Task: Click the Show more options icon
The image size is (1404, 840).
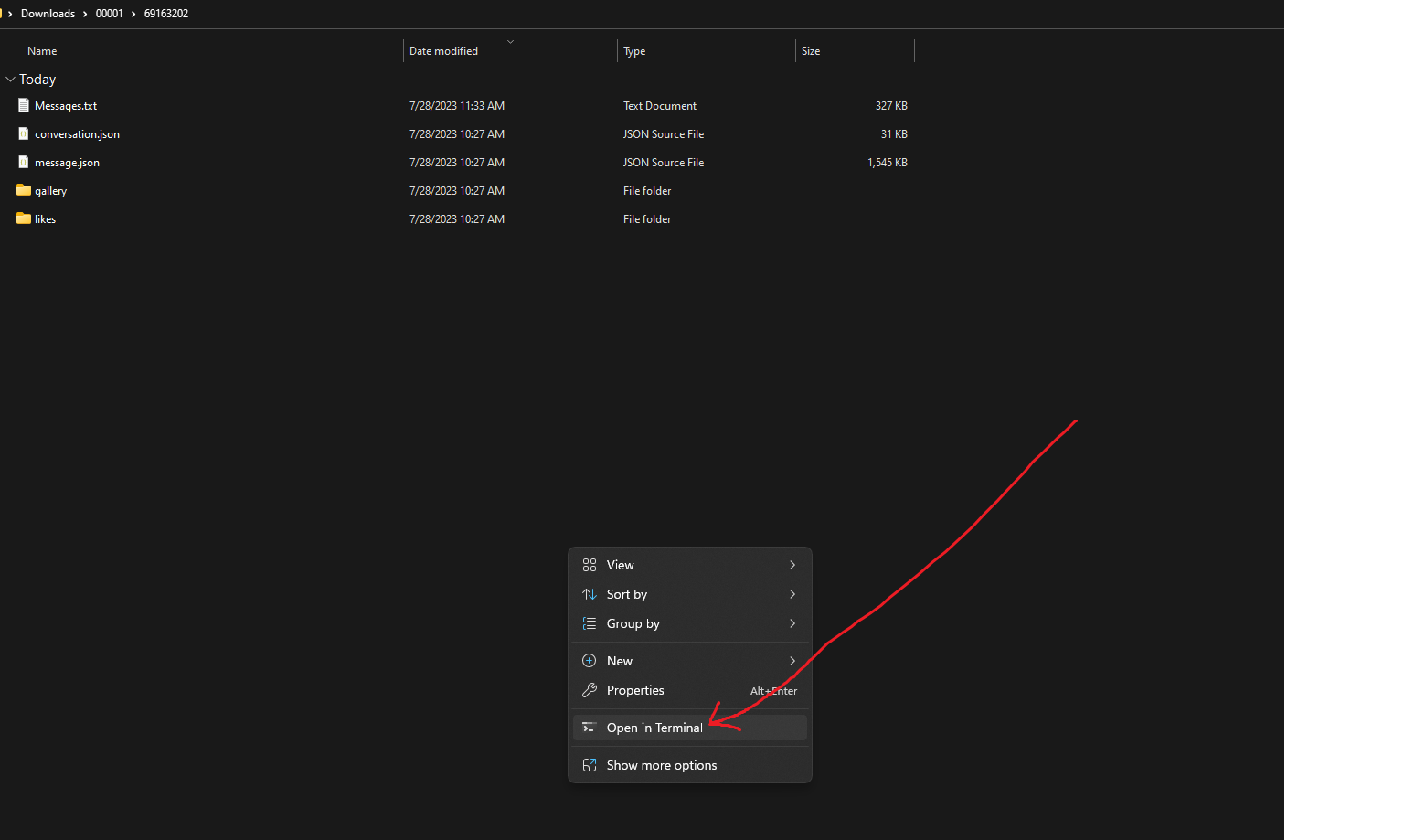Action: coord(590,765)
